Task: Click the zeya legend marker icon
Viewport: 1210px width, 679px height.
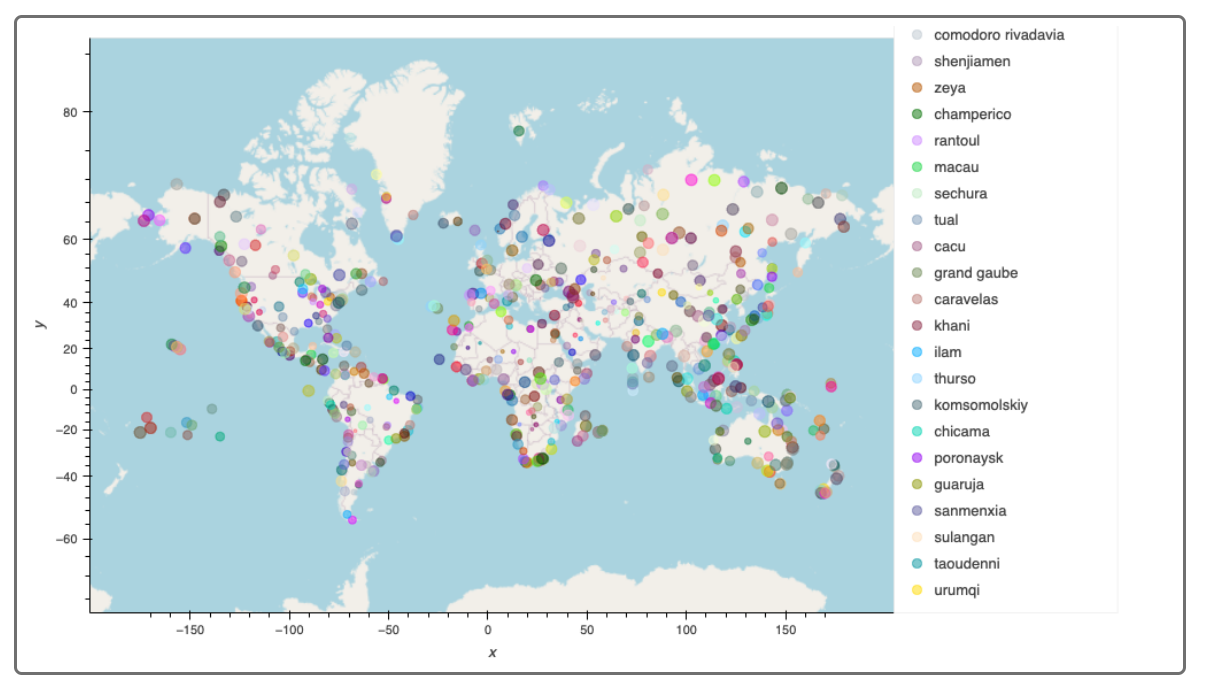Action: click(x=917, y=87)
